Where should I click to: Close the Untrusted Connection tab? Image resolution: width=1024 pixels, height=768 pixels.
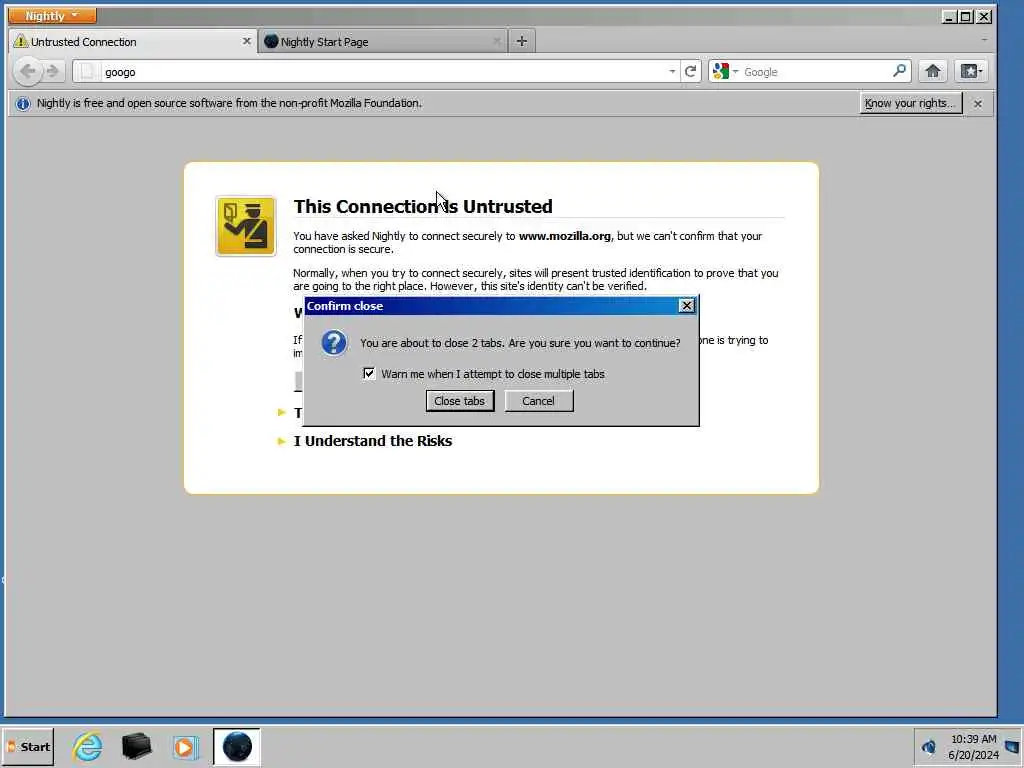(246, 41)
